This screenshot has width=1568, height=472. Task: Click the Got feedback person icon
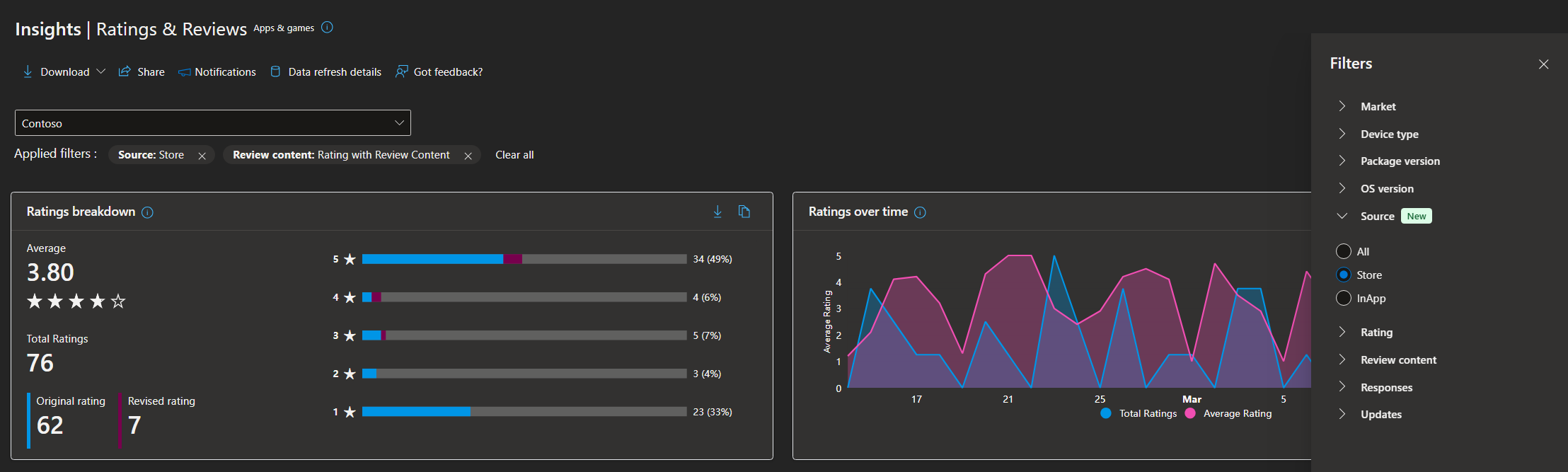pyautogui.click(x=401, y=71)
